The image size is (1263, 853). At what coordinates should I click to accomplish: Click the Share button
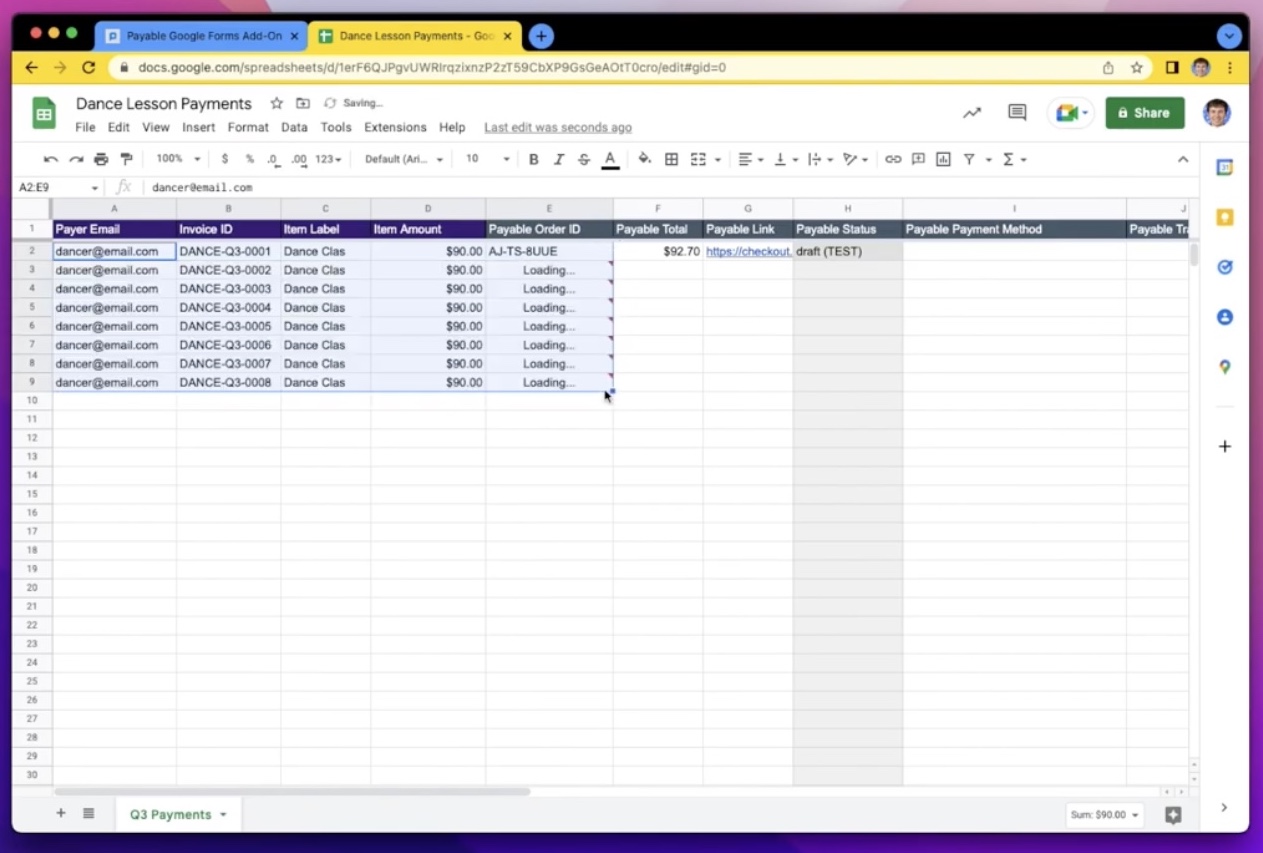[1144, 112]
